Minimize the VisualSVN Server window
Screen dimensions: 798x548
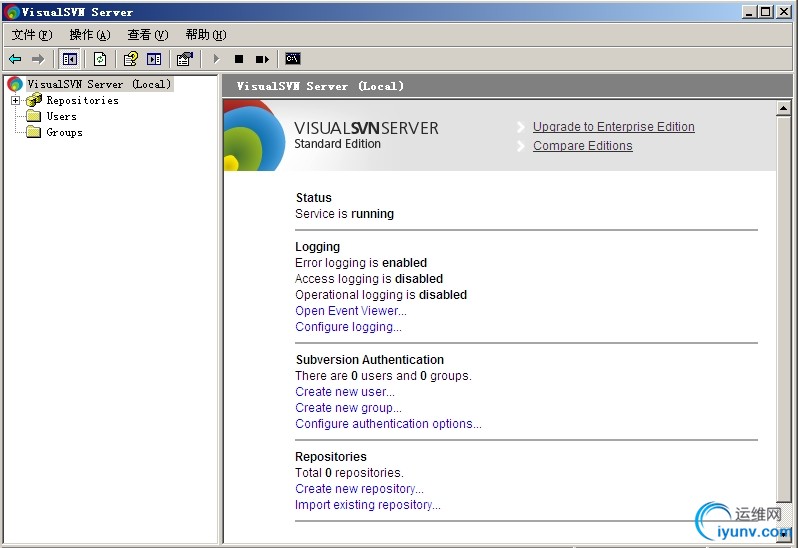pyautogui.click(x=749, y=12)
